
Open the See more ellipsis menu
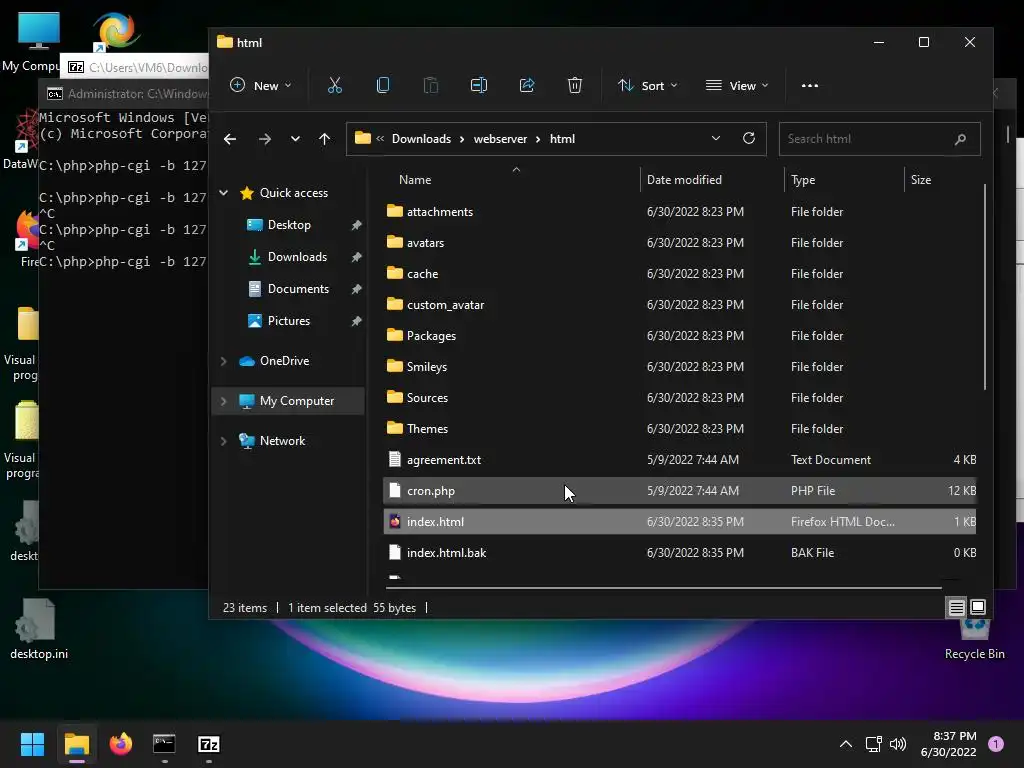(810, 86)
